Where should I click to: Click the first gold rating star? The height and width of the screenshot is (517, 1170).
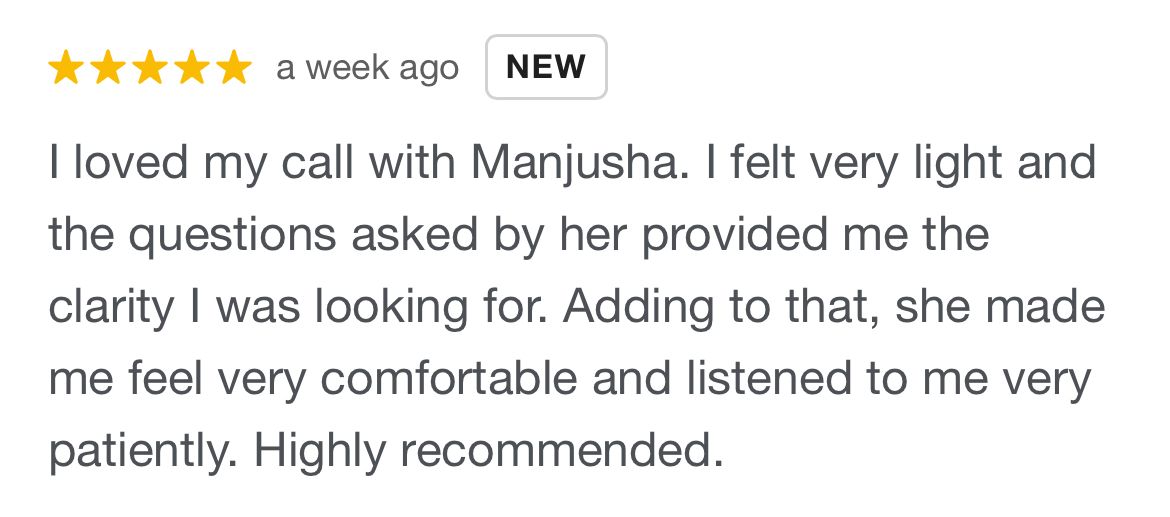66,67
